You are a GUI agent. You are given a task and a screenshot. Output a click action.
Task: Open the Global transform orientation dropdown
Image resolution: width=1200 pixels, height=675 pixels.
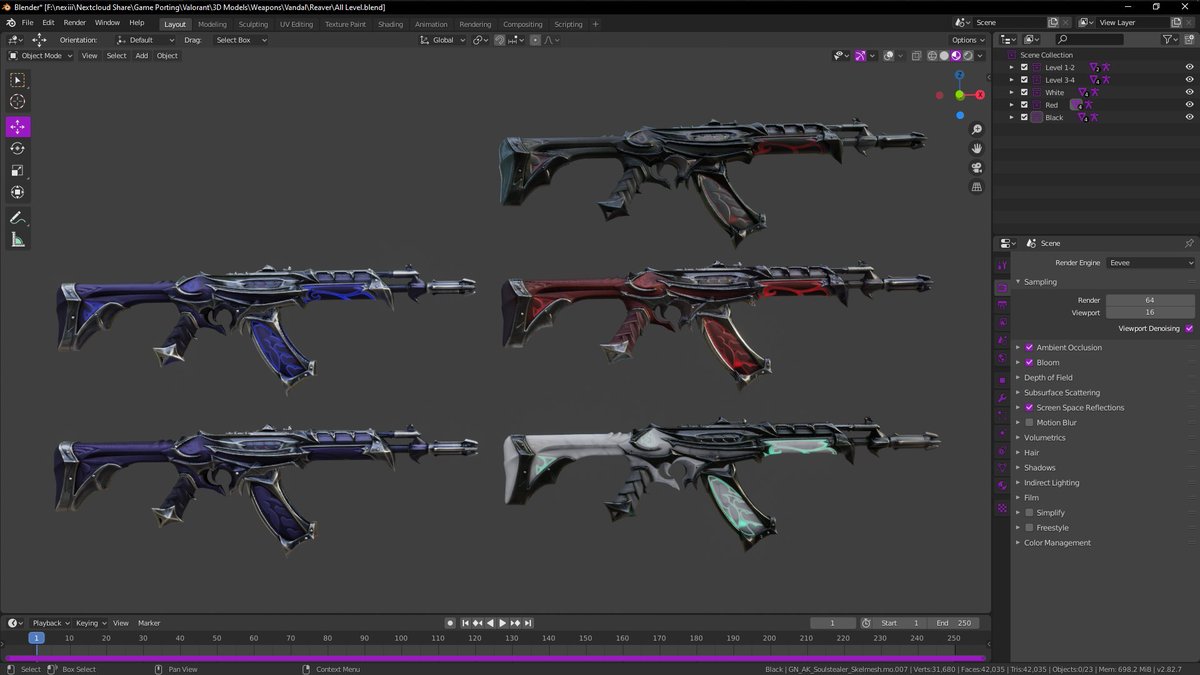pyautogui.click(x=442, y=40)
